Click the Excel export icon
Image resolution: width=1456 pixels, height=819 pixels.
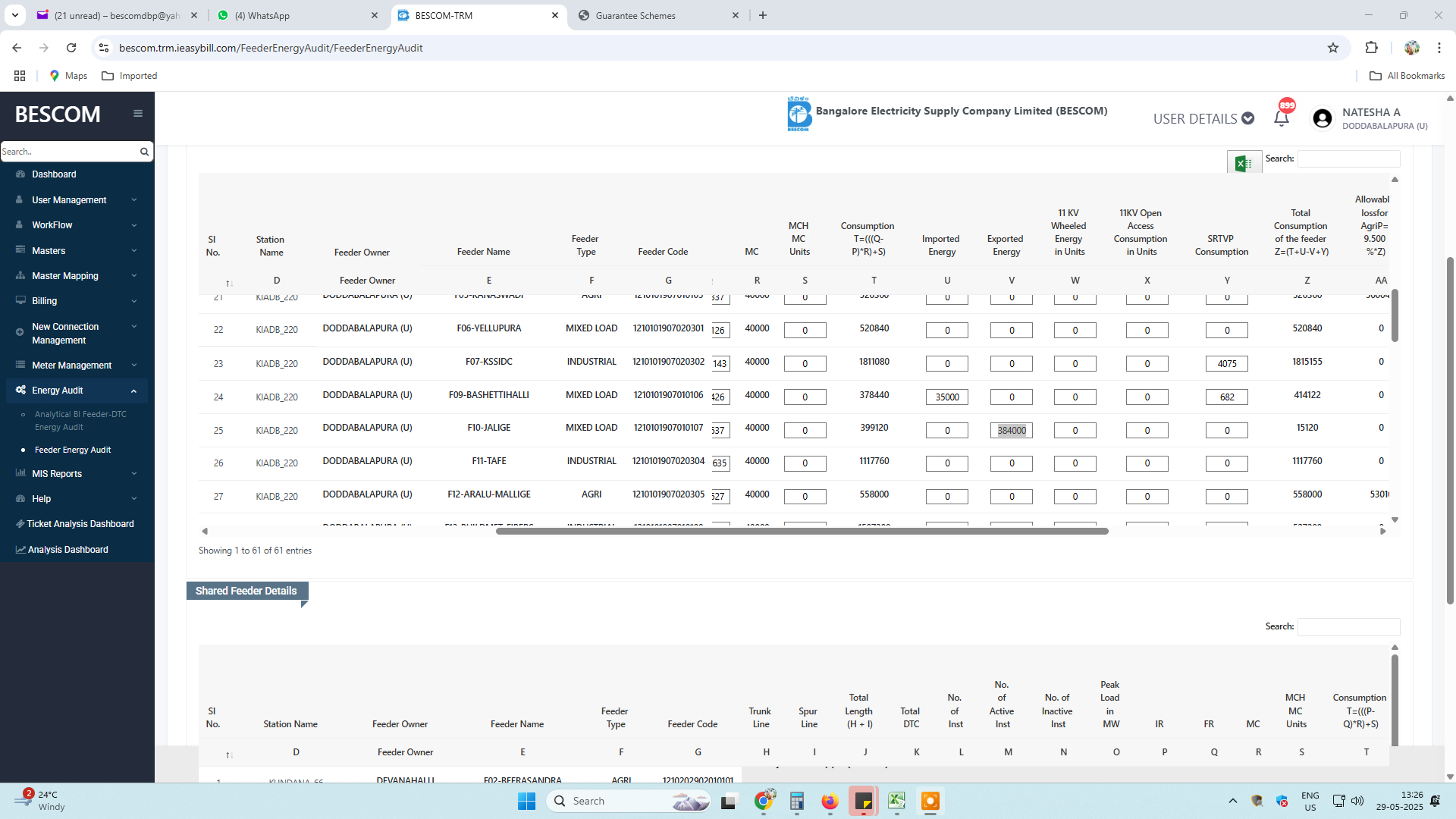(1244, 162)
